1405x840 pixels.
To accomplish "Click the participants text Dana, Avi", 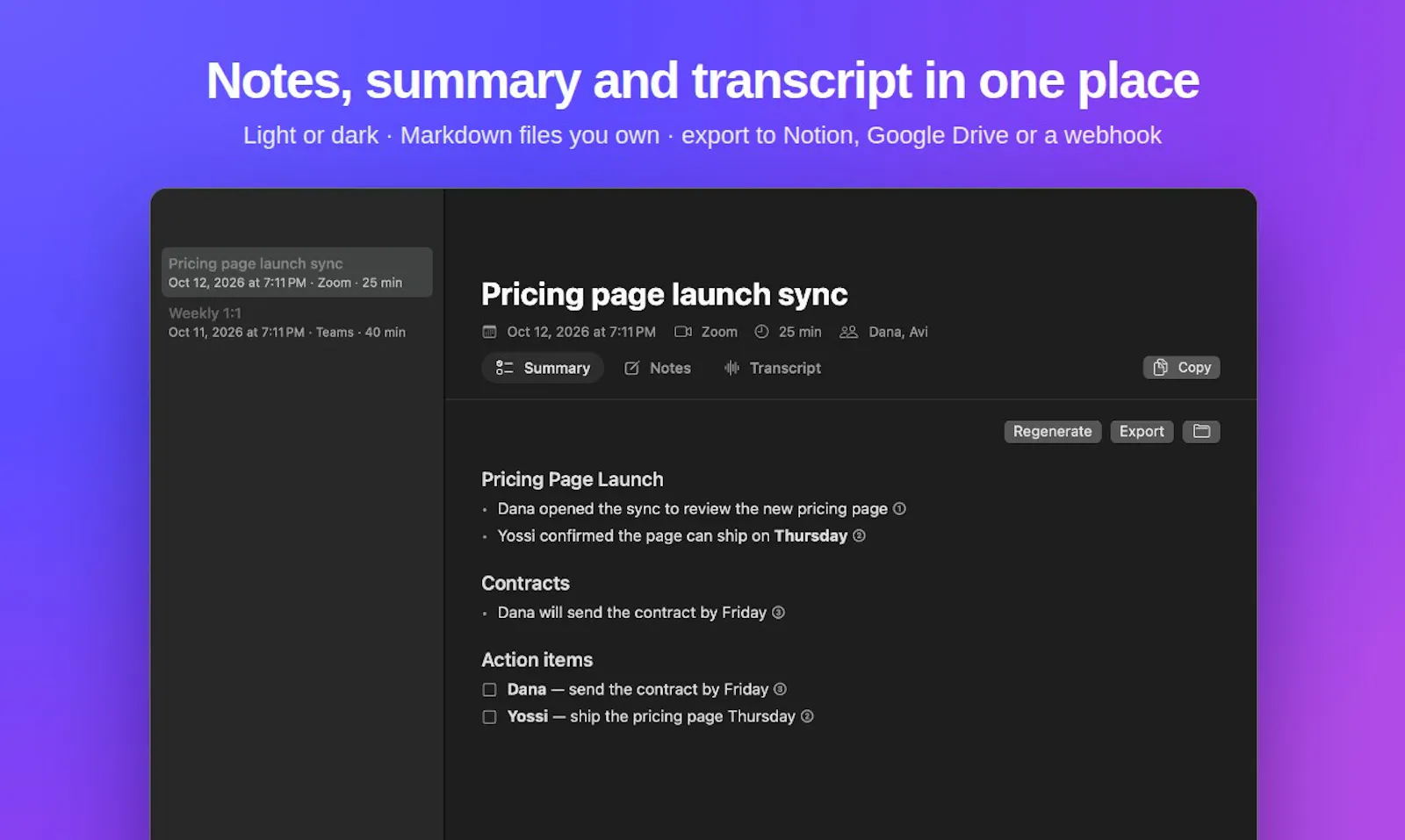I will (897, 332).
